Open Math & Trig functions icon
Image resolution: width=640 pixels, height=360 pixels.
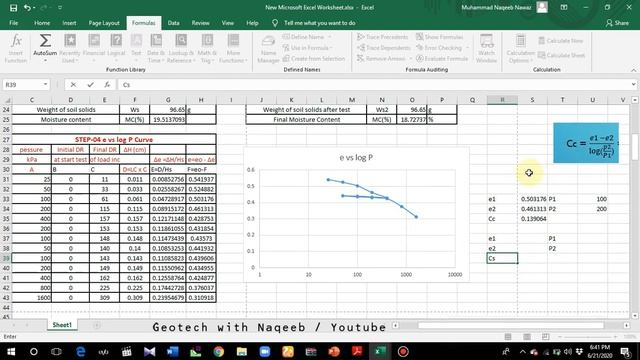point(207,41)
